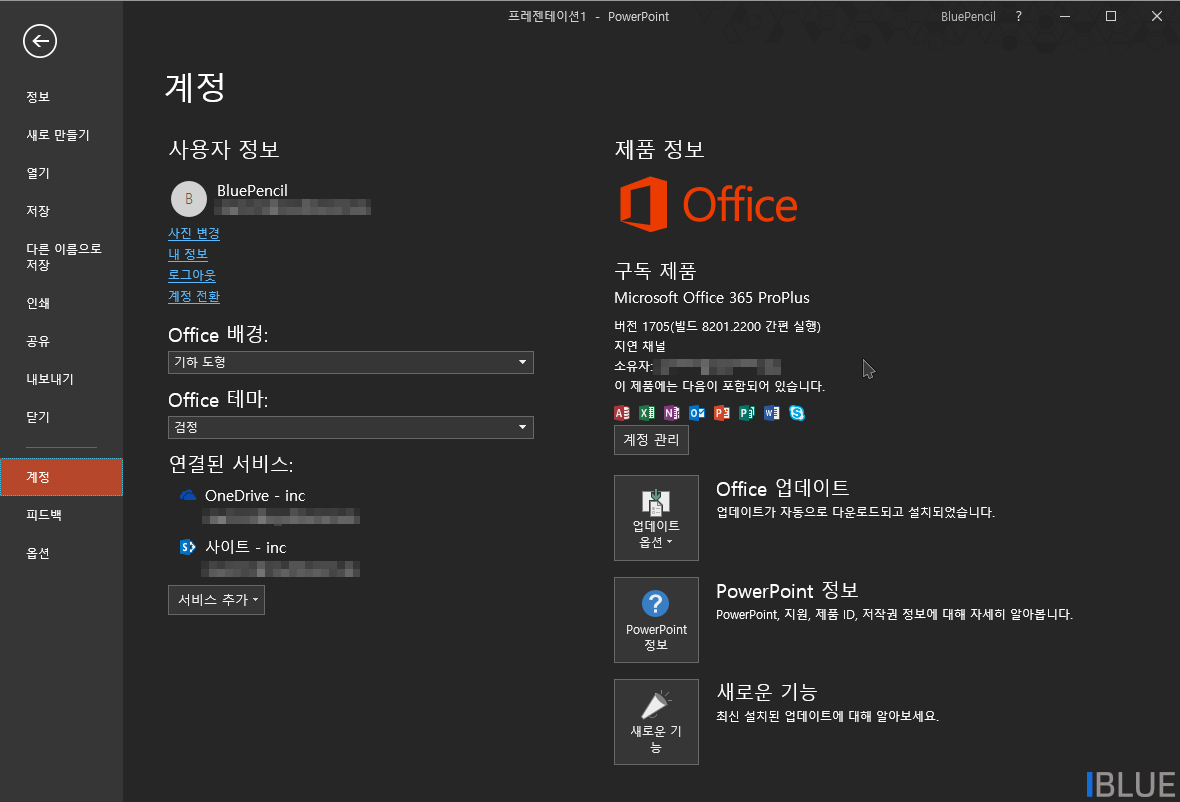
Task: Click the OneNote app icon
Action: click(671, 412)
